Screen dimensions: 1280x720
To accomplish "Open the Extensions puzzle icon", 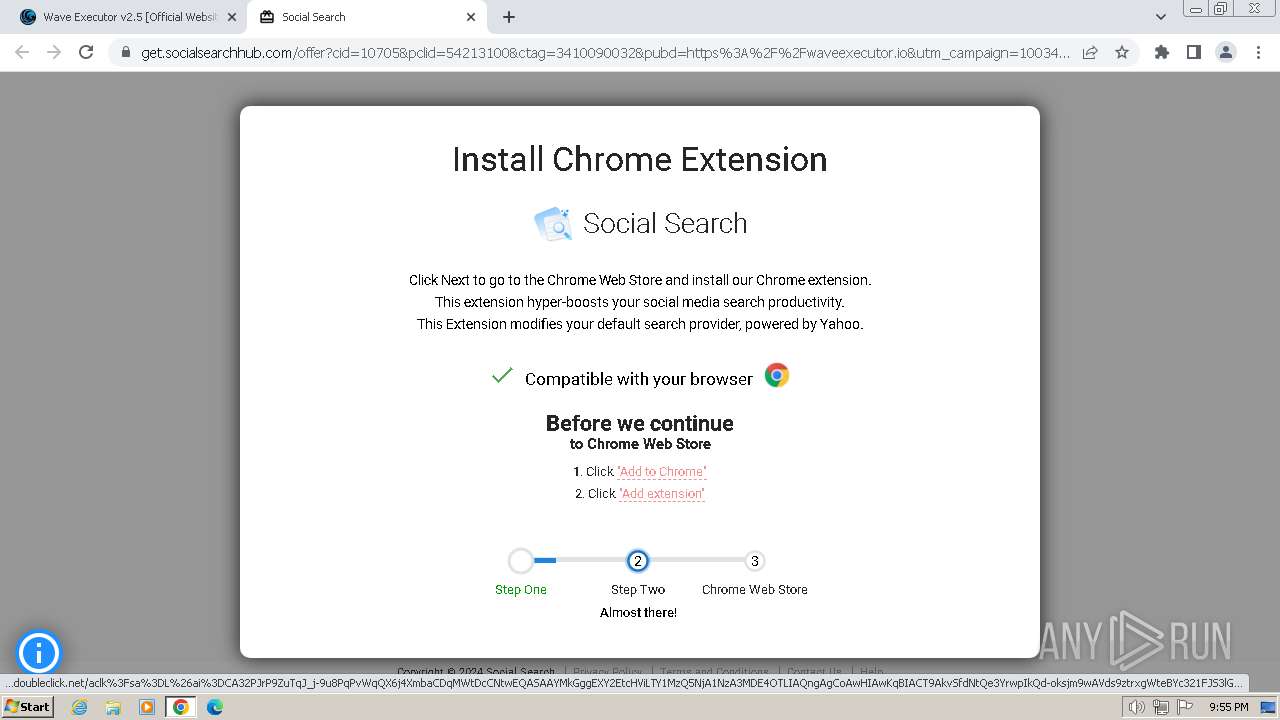I will [x=1161, y=52].
